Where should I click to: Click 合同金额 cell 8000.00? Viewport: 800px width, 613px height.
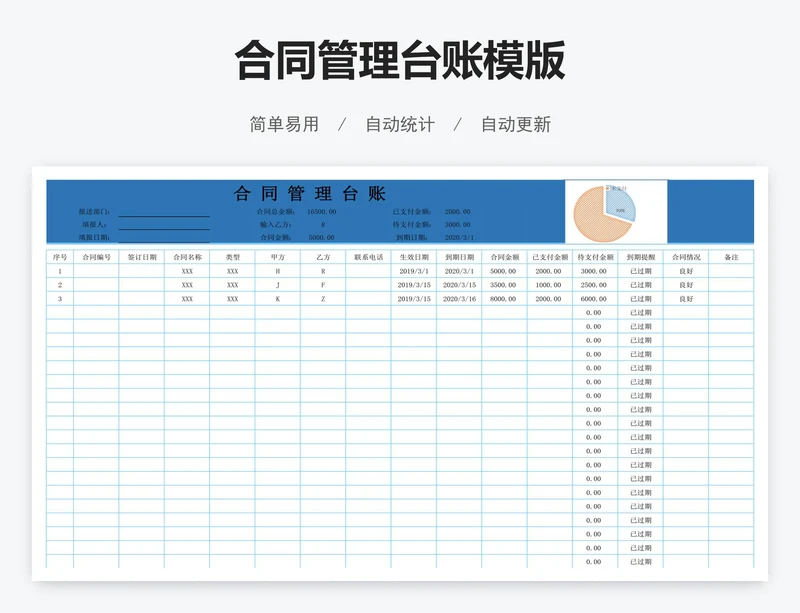[x=503, y=299]
